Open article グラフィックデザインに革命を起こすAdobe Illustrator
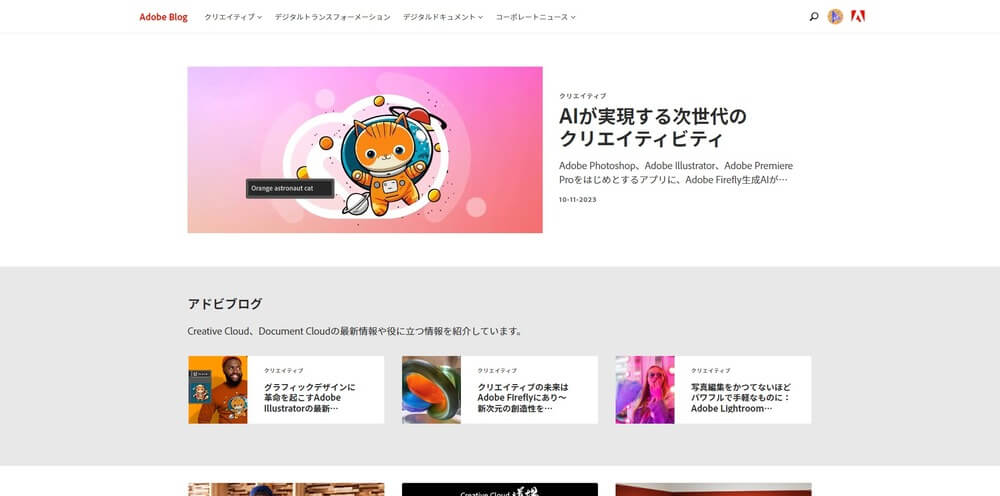This screenshot has width=1000, height=496. pyautogui.click(x=310, y=398)
